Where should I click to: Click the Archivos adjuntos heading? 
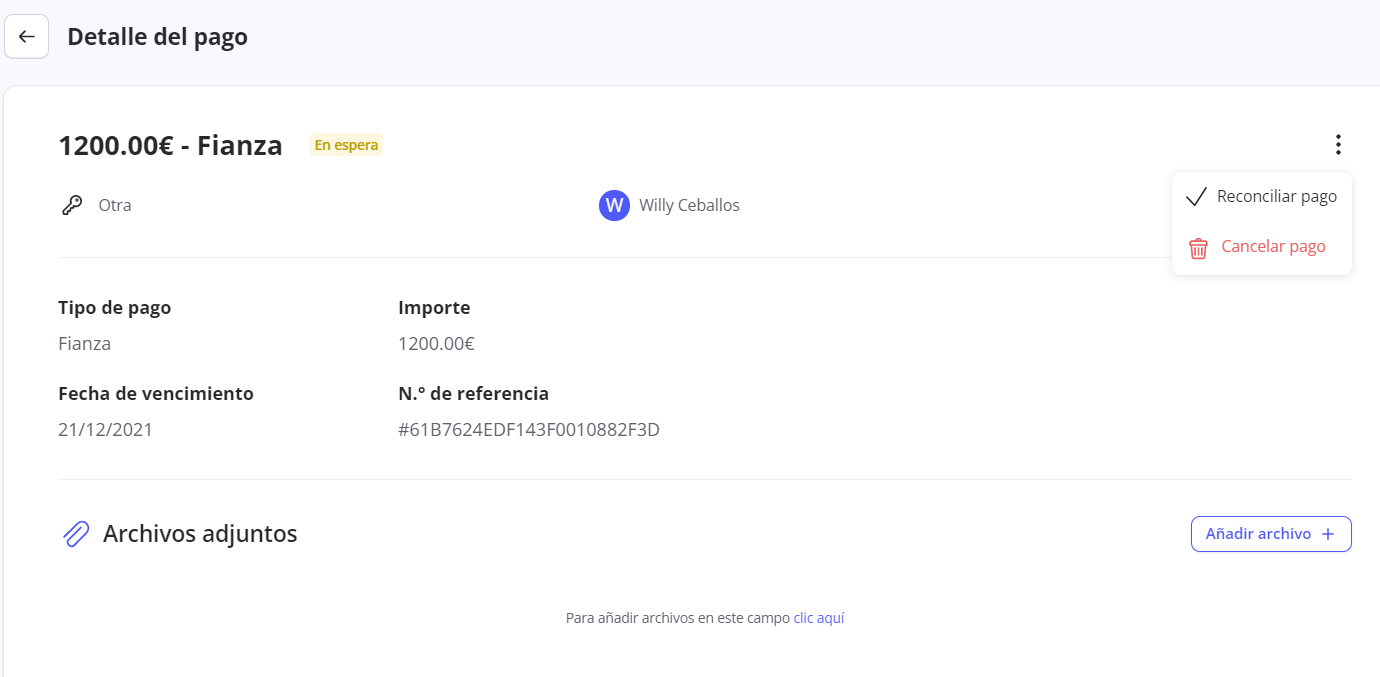(x=200, y=534)
